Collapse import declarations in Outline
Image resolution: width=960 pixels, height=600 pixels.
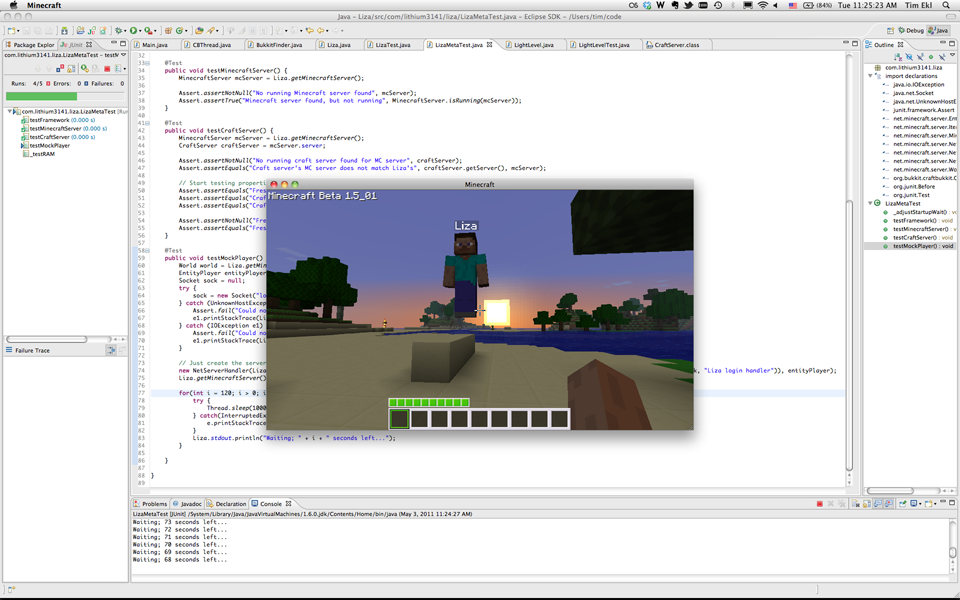point(871,76)
